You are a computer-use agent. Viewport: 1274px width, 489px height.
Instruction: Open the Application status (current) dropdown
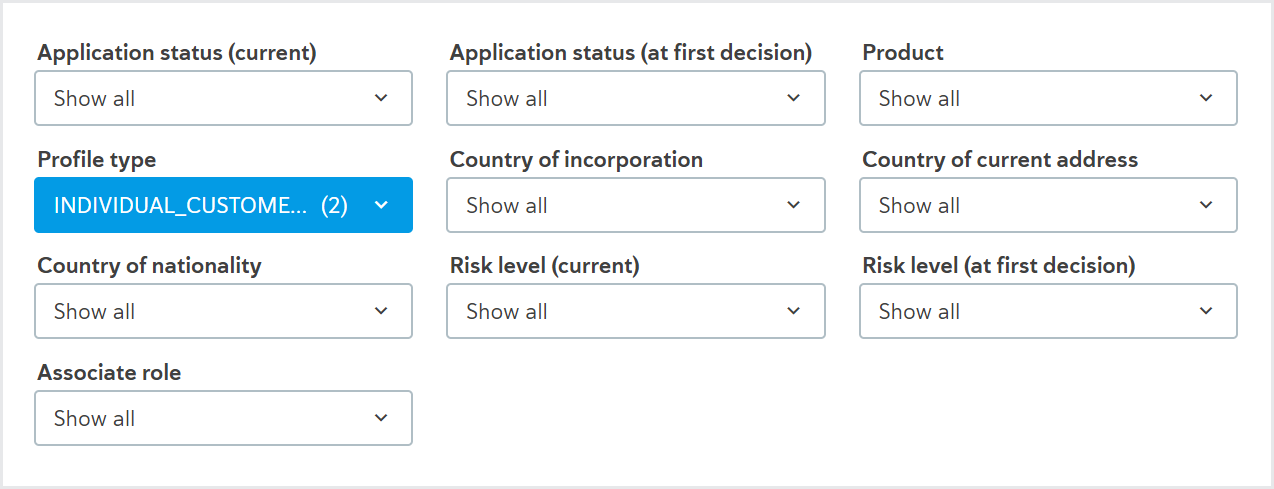(x=223, y=98)
